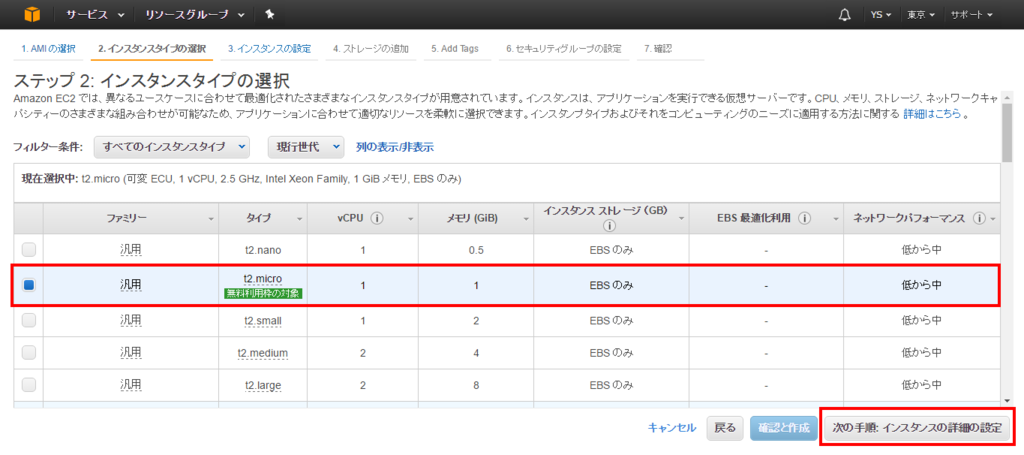
Task: Click the t2.small type cell
Action: tap(263, 321)
